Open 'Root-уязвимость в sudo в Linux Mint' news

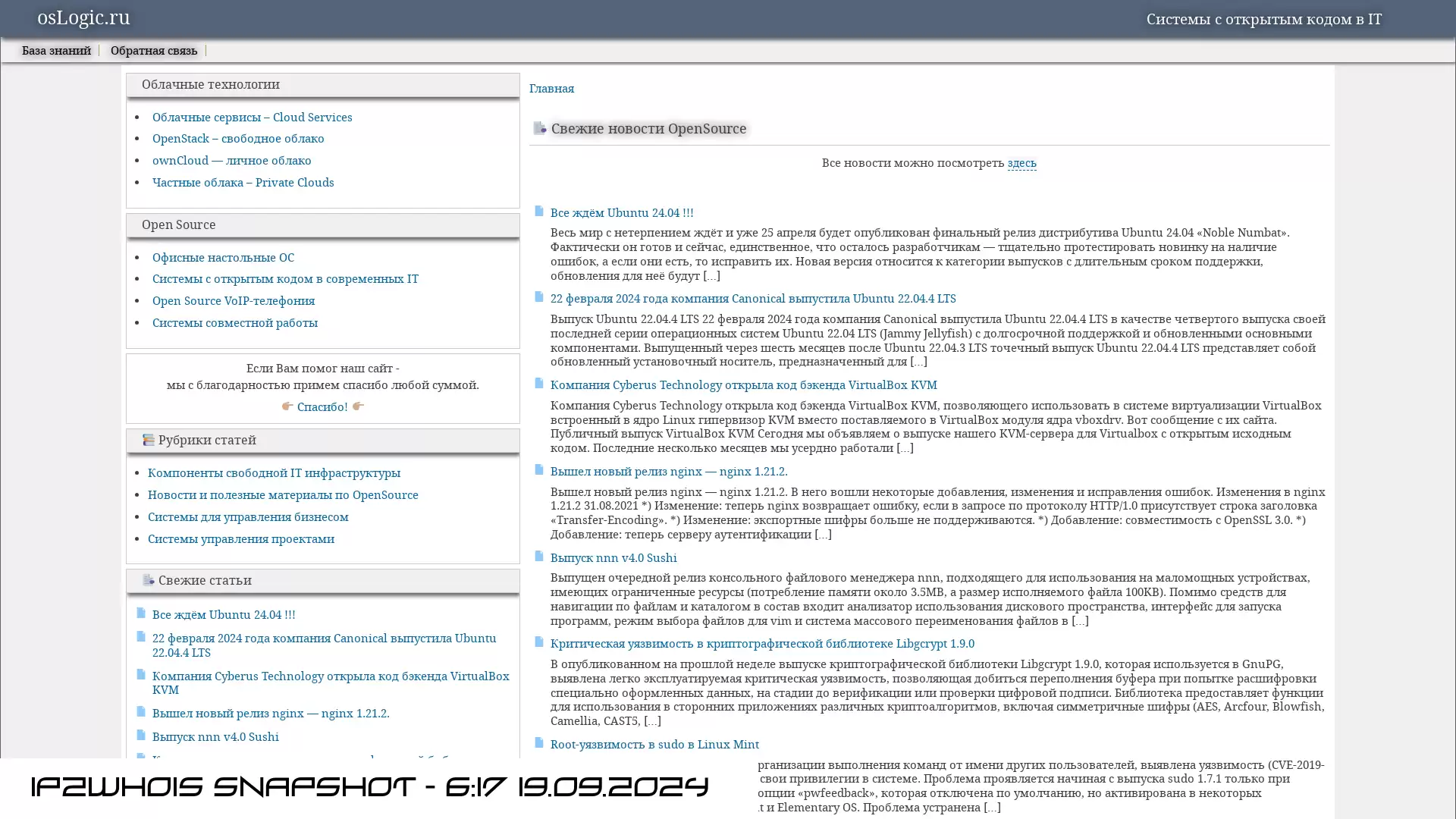(654, 745)
